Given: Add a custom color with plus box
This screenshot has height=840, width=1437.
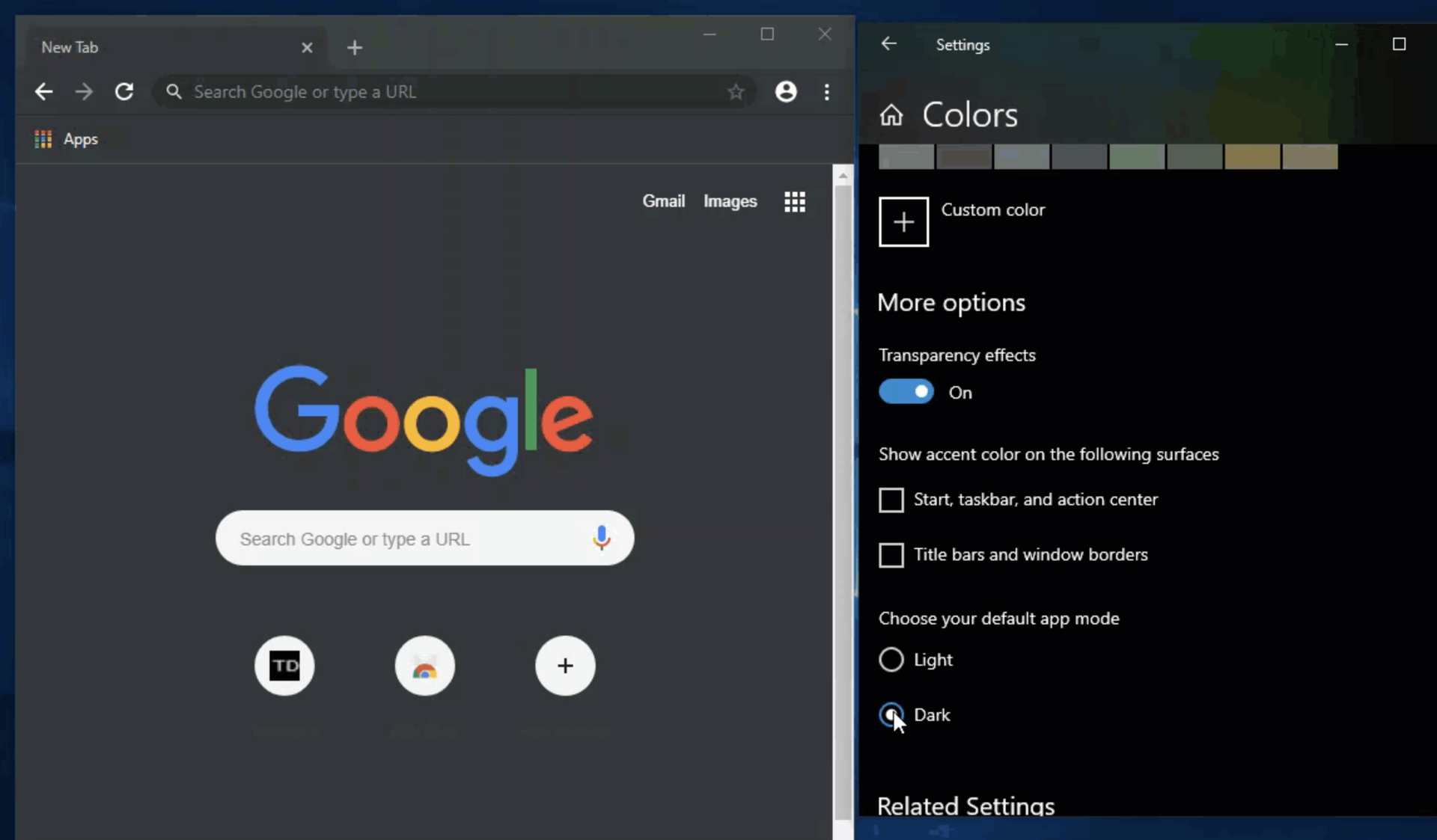Looking at the screenshot, I should [903, 221].
